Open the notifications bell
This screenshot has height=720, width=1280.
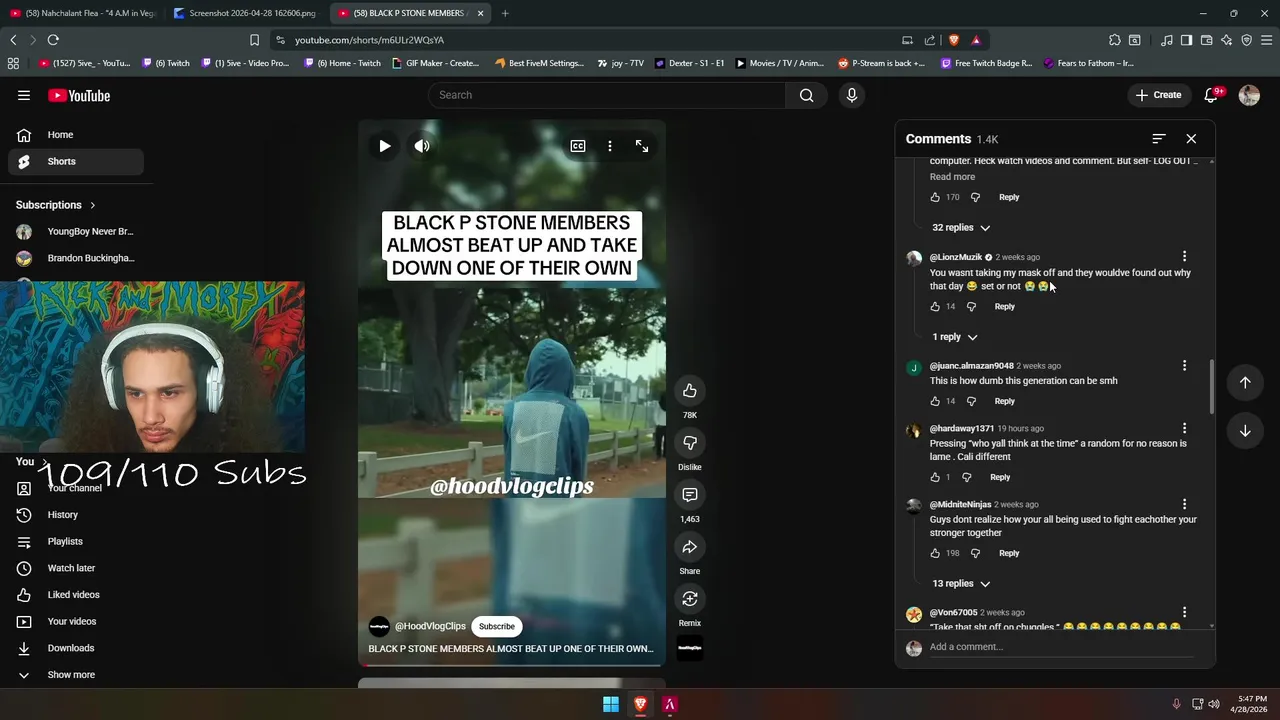click(1211, 95)
